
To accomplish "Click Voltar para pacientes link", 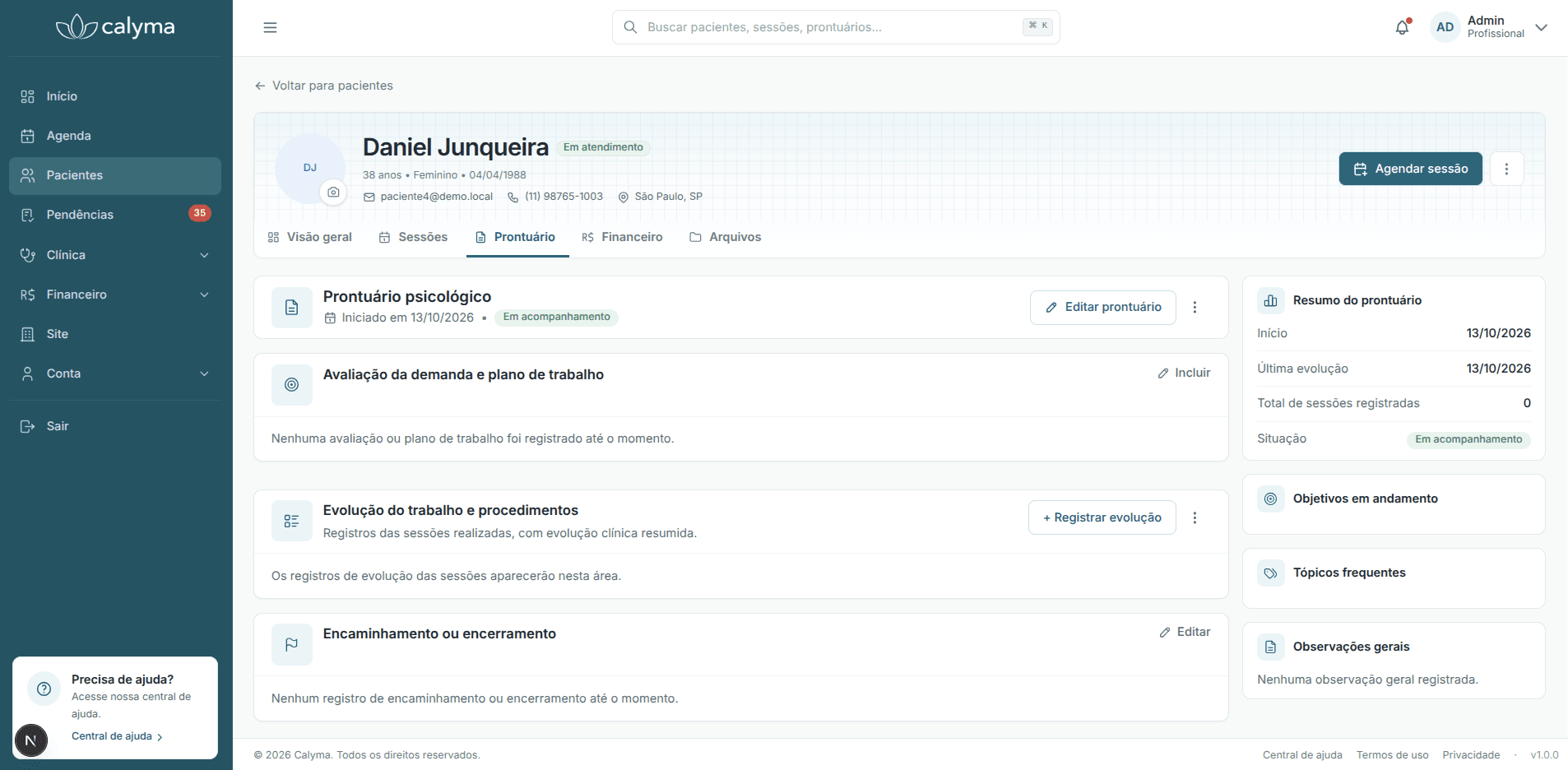I will pyautogui.click(x=323, y=86).
